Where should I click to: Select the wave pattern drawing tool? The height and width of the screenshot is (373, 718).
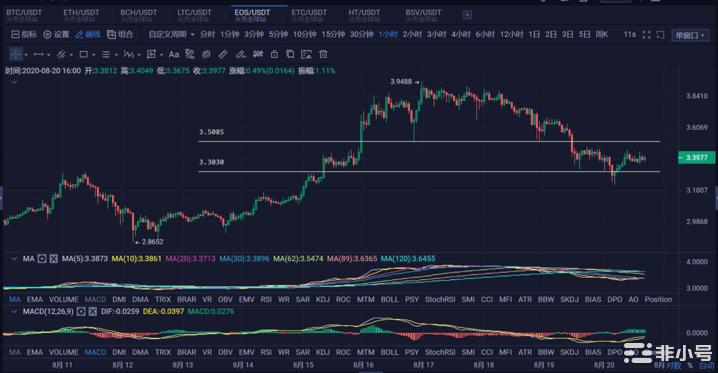[129, 54]
